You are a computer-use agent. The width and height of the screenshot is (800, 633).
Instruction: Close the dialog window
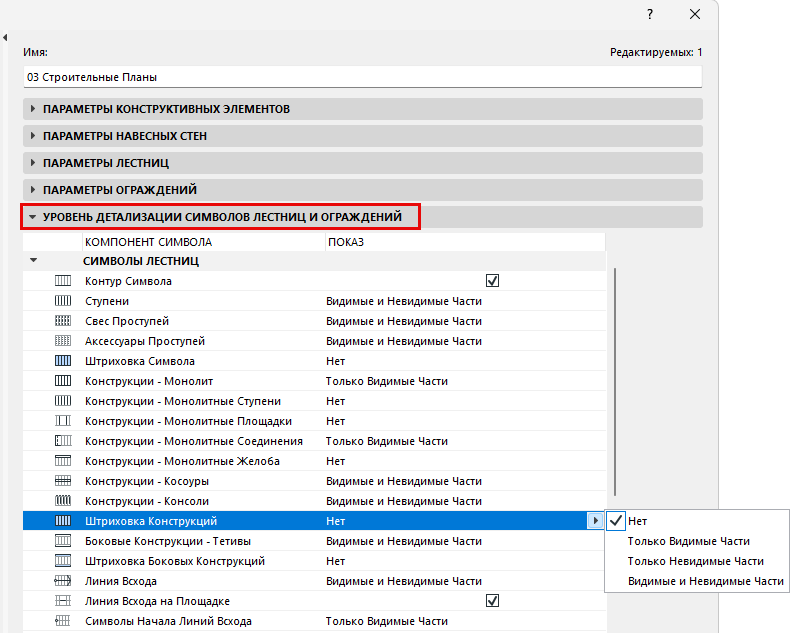(695, 14)
